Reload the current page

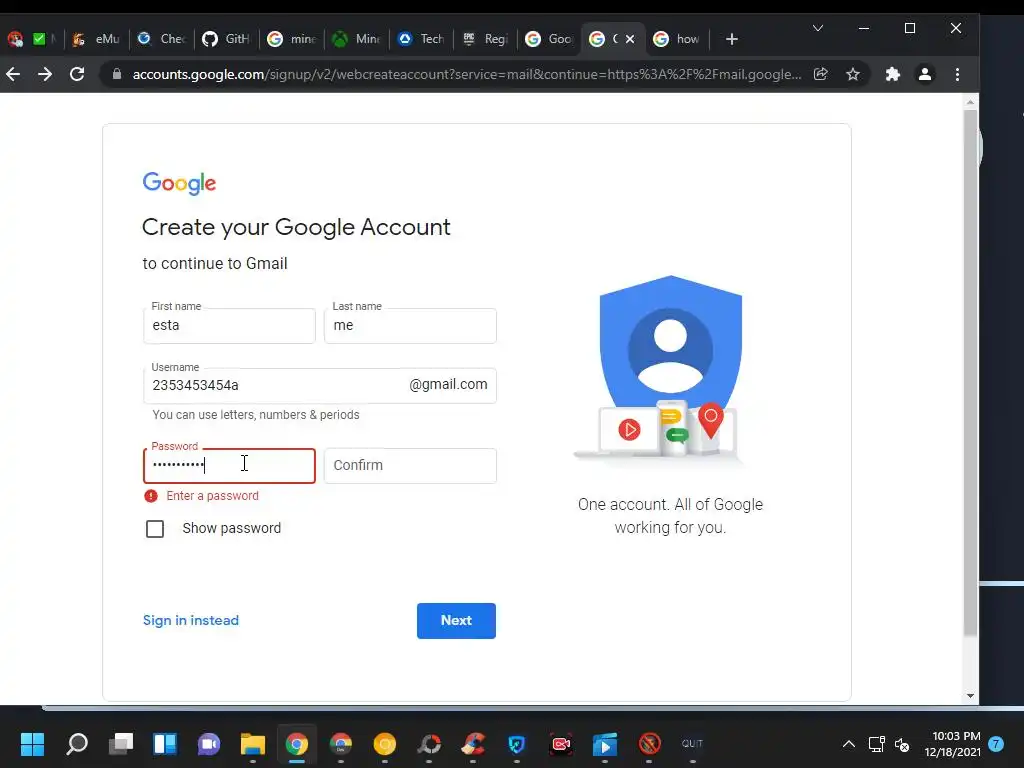(x=77, y=74)
